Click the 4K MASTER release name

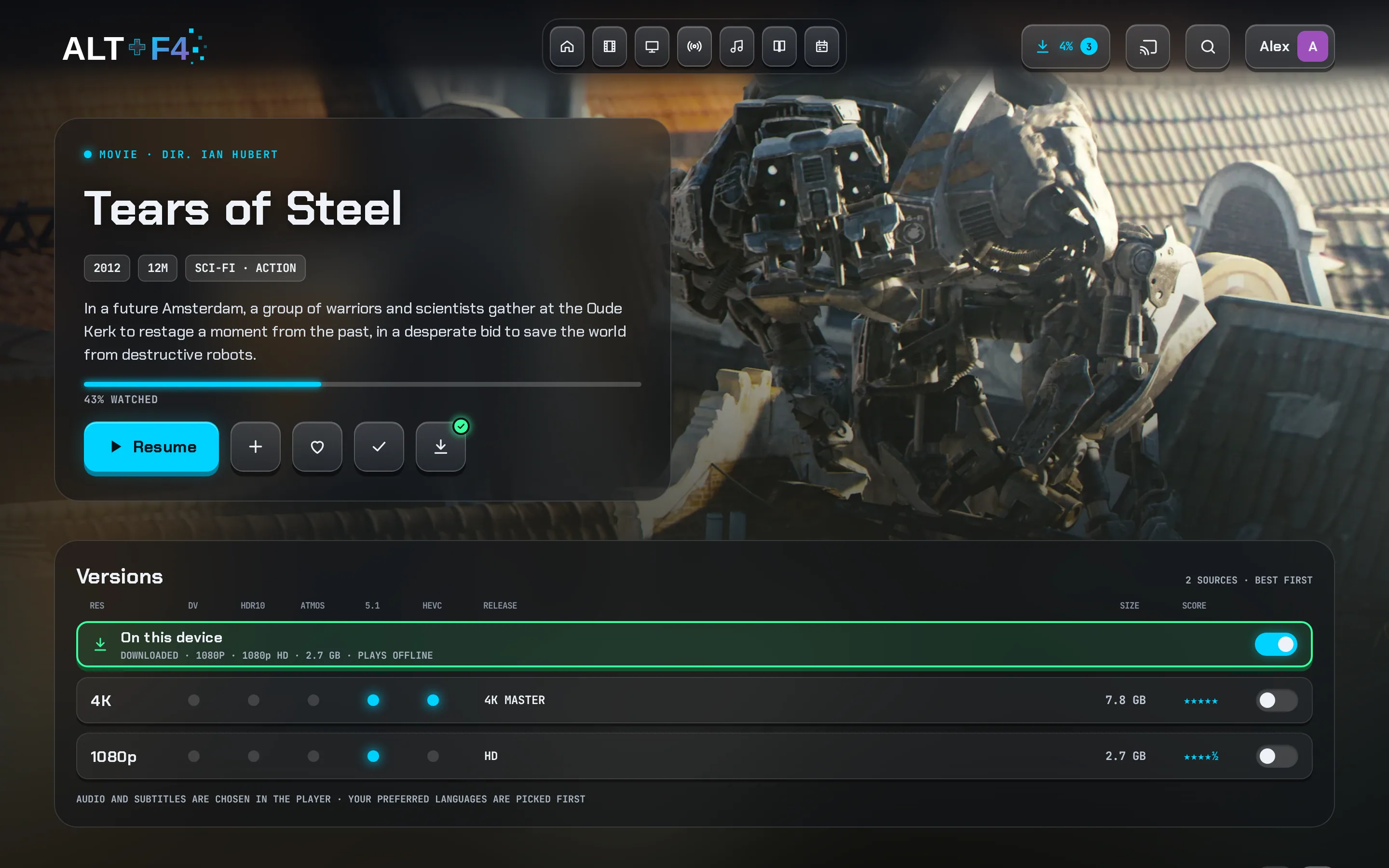coord(514,700)
